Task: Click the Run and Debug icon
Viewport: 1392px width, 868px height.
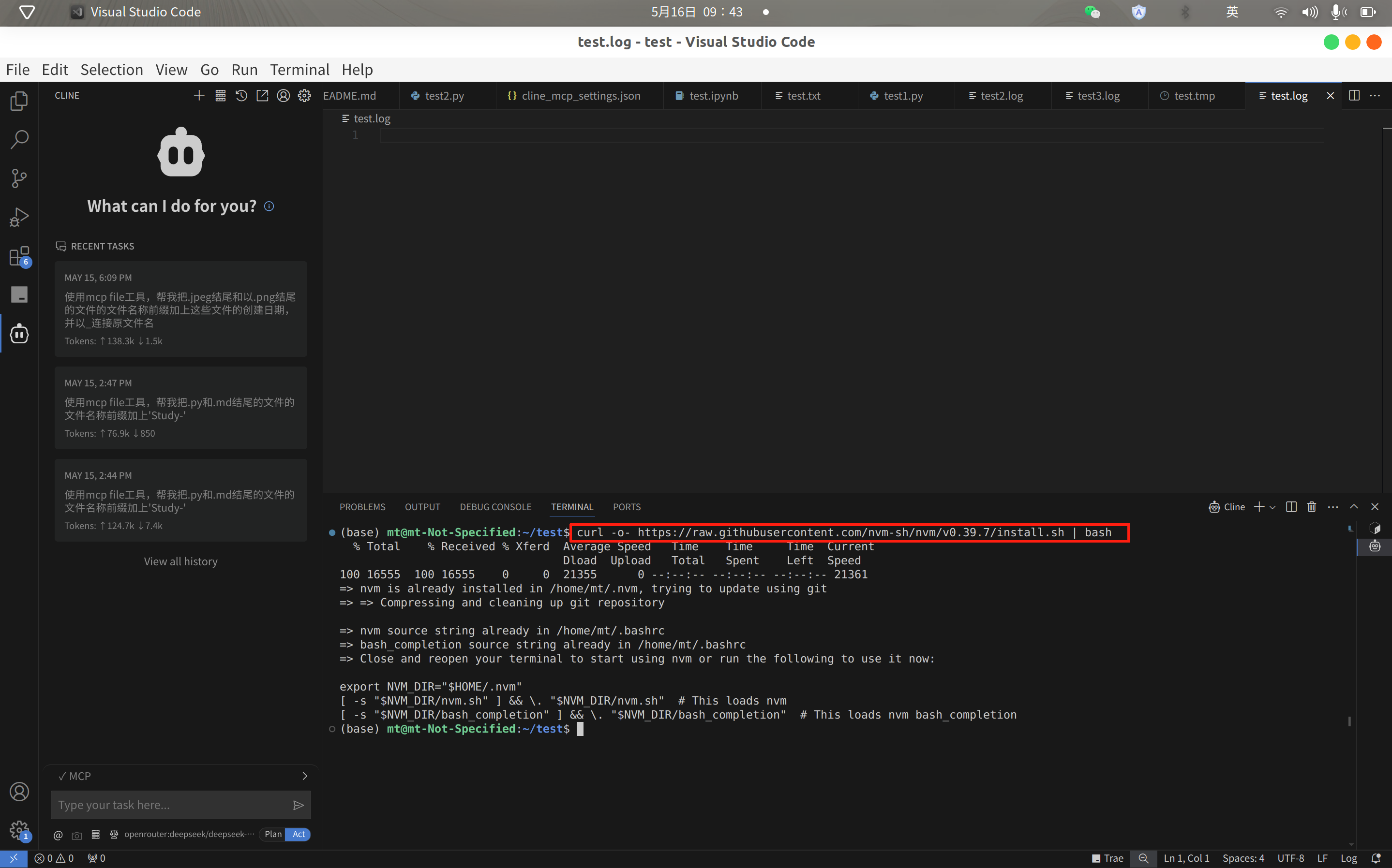Action: click(19, 217)
